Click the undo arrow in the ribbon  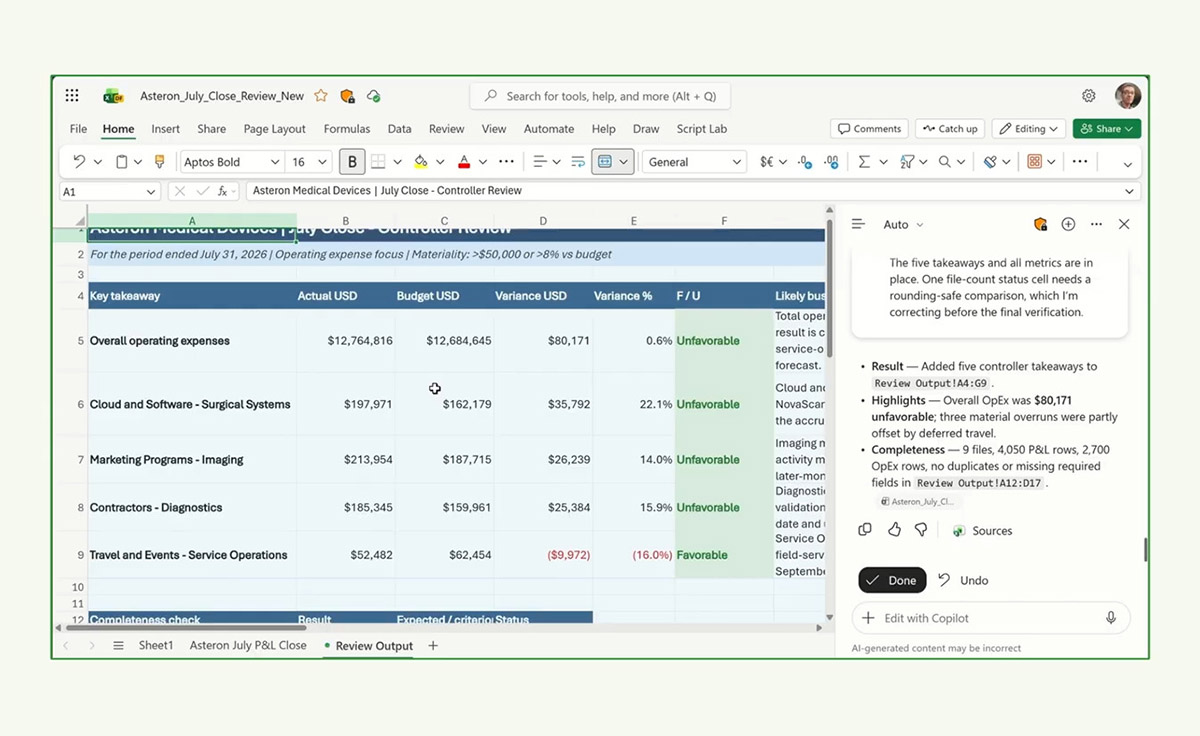tap(79, 162)
